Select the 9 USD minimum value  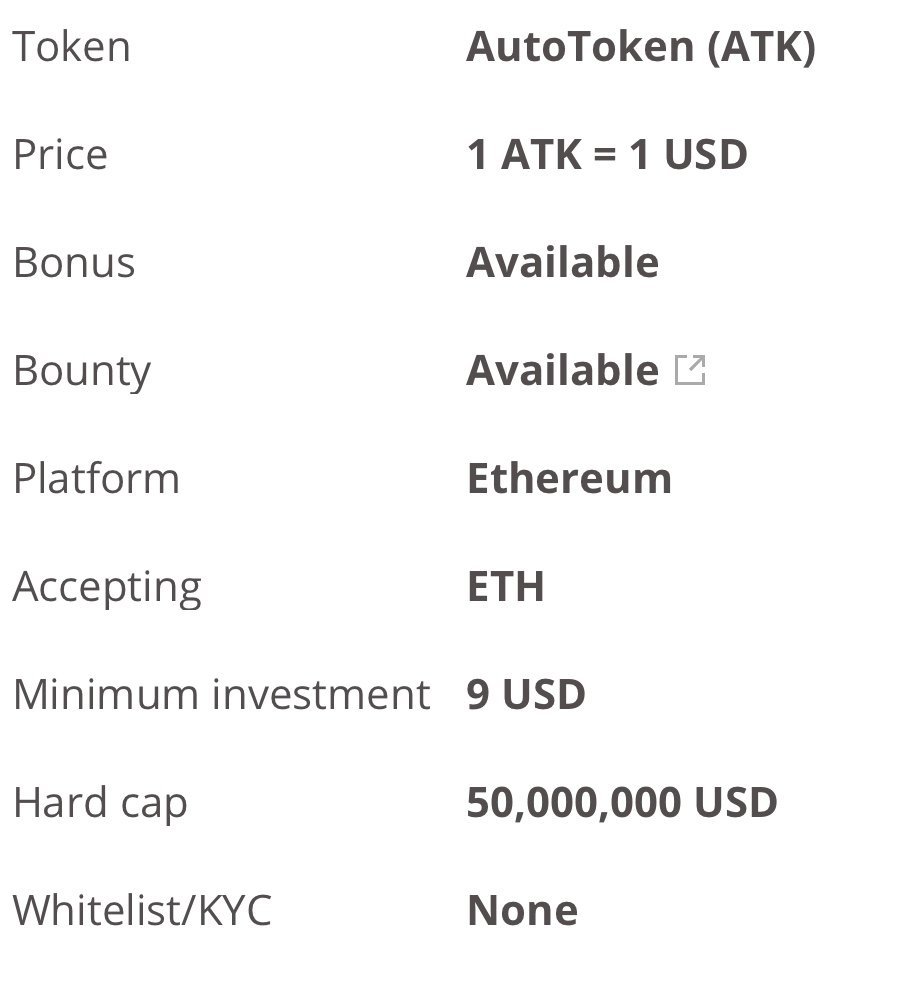coord(526,695)
